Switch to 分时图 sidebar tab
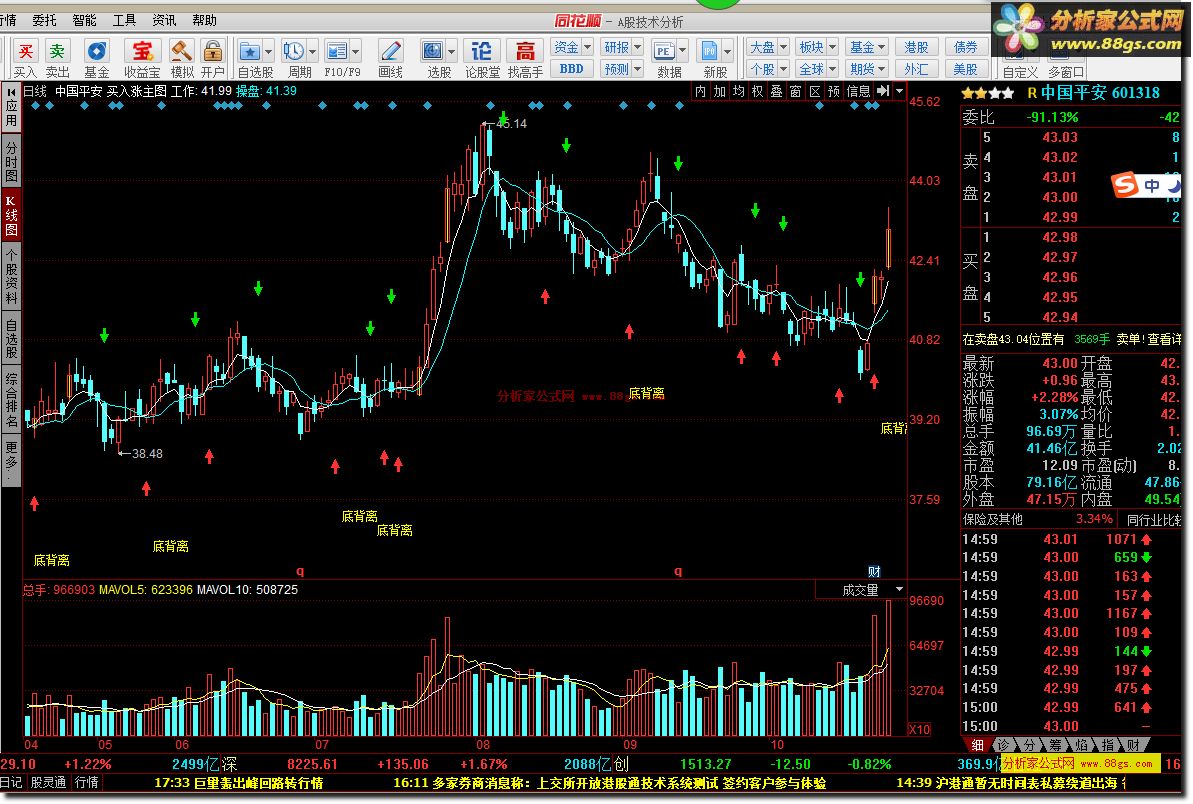The height and width of the screenshot is (804, 1193). 11,160
